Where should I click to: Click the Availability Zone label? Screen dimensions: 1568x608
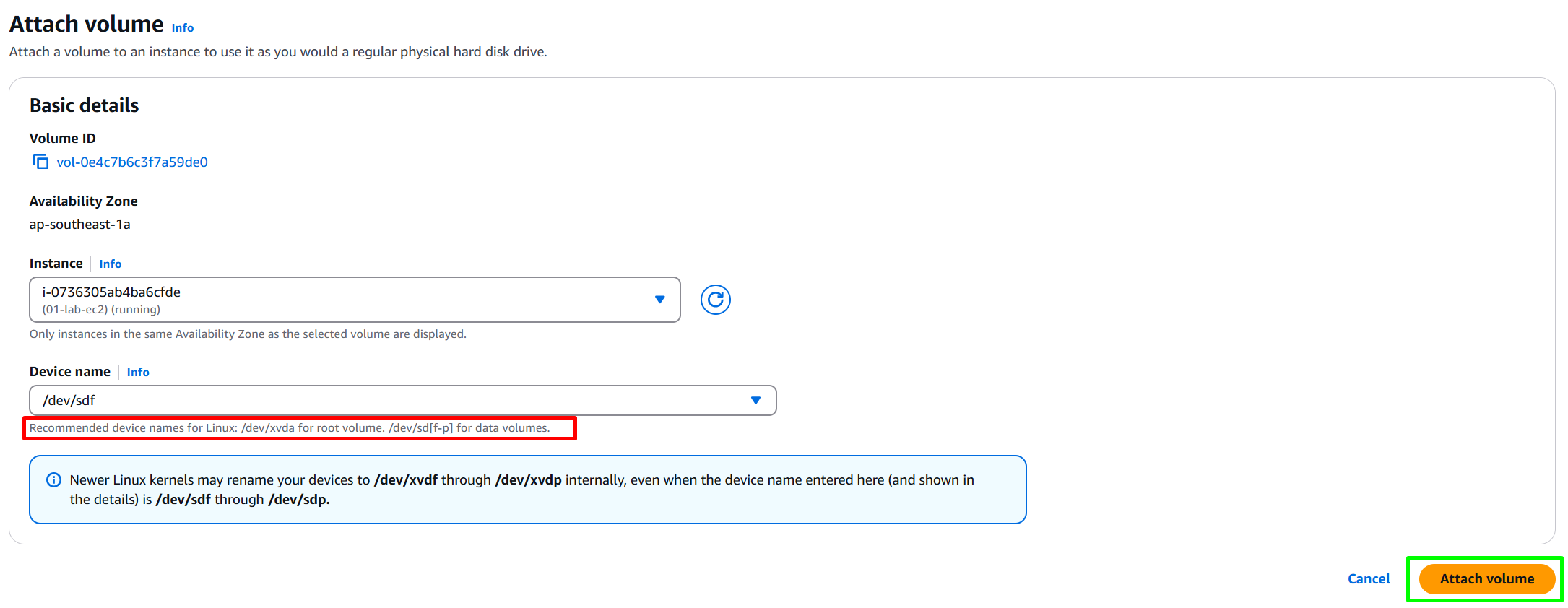[x=83, y=201]
